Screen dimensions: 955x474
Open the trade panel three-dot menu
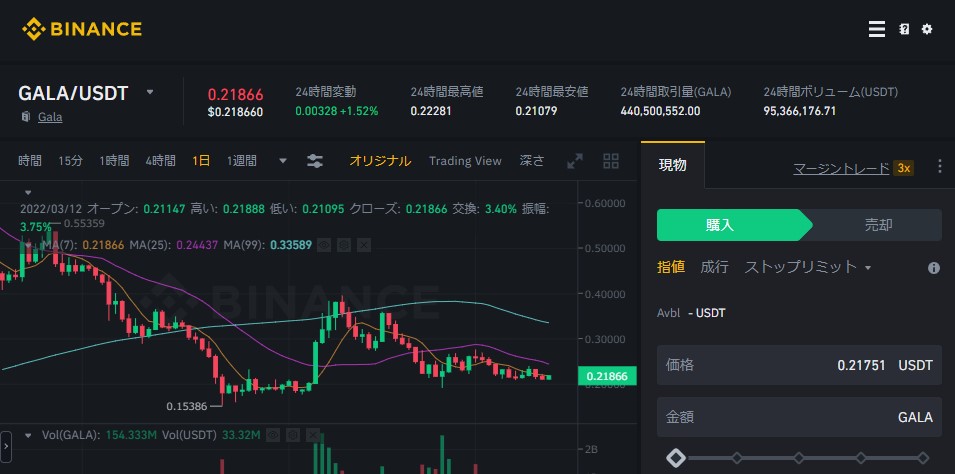939,168
